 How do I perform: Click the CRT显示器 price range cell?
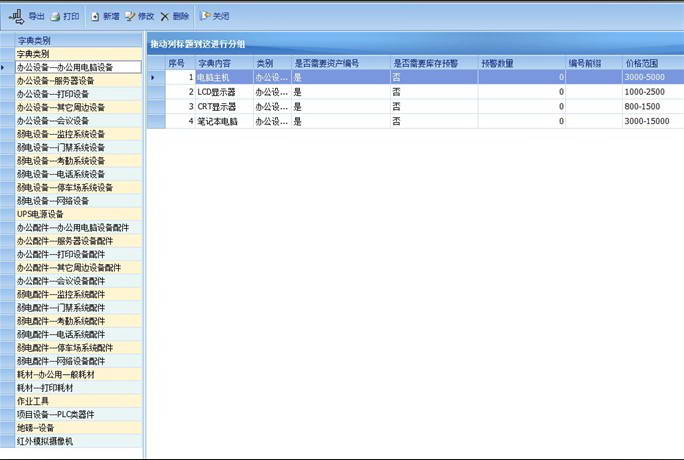click(645, 106)
